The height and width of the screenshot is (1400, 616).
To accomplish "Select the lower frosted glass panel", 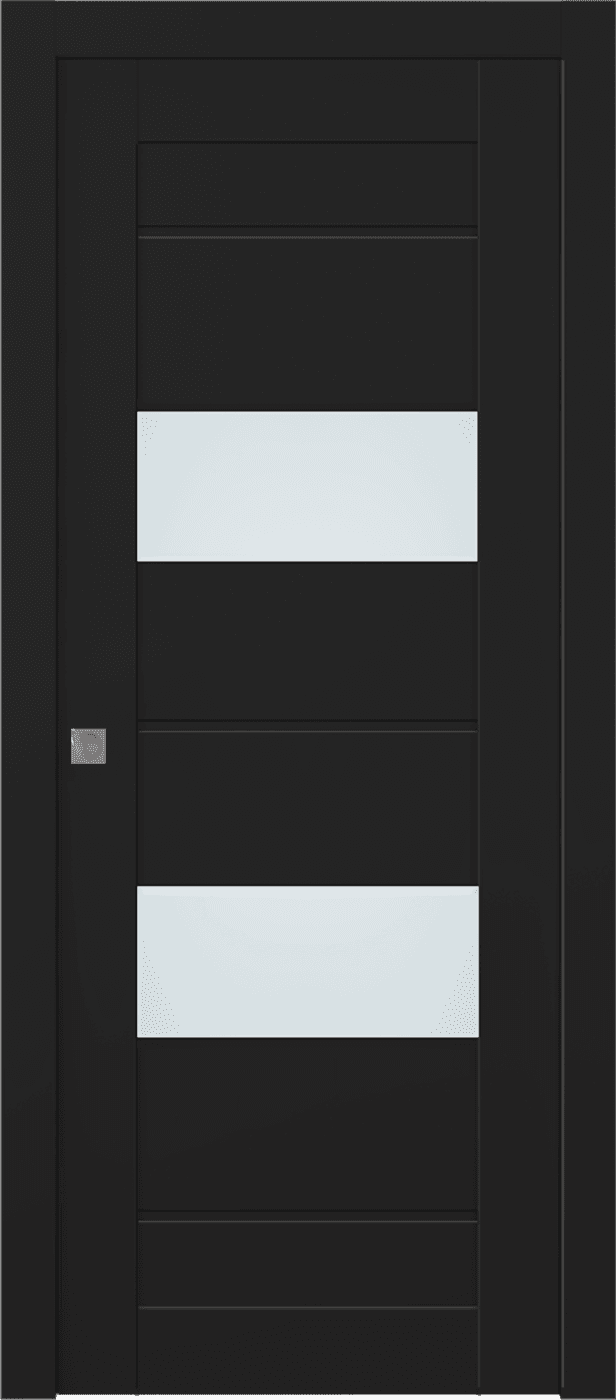I will 307,961.
